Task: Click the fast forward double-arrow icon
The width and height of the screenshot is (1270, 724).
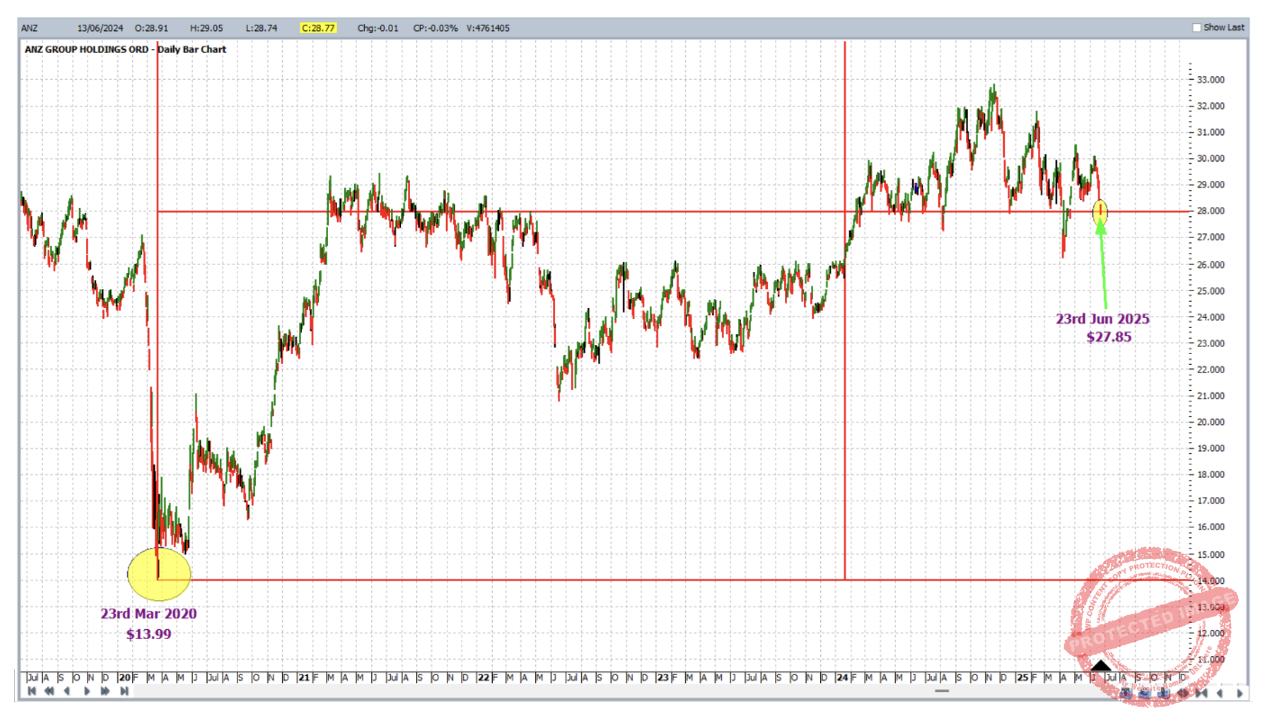Action: tap(105, 691)
